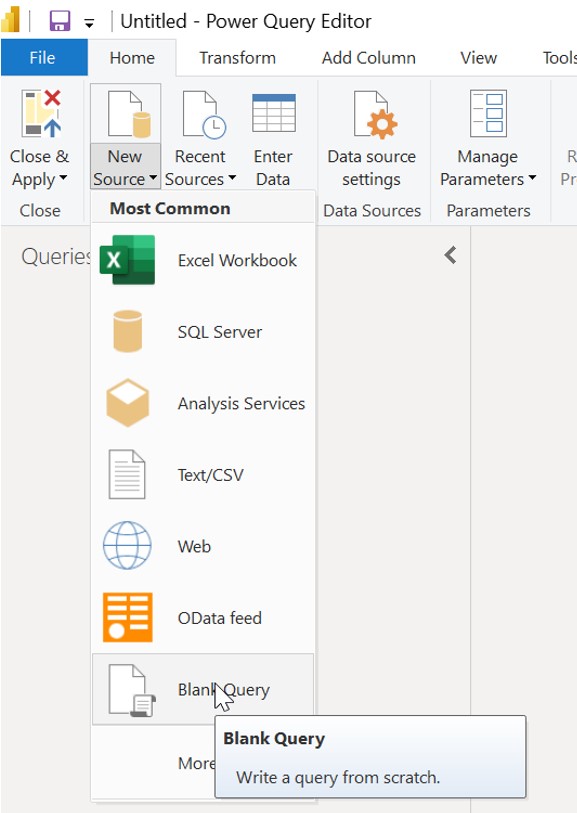
Task: Click the Excel Workbook green icon
Action: coord(128,260)
